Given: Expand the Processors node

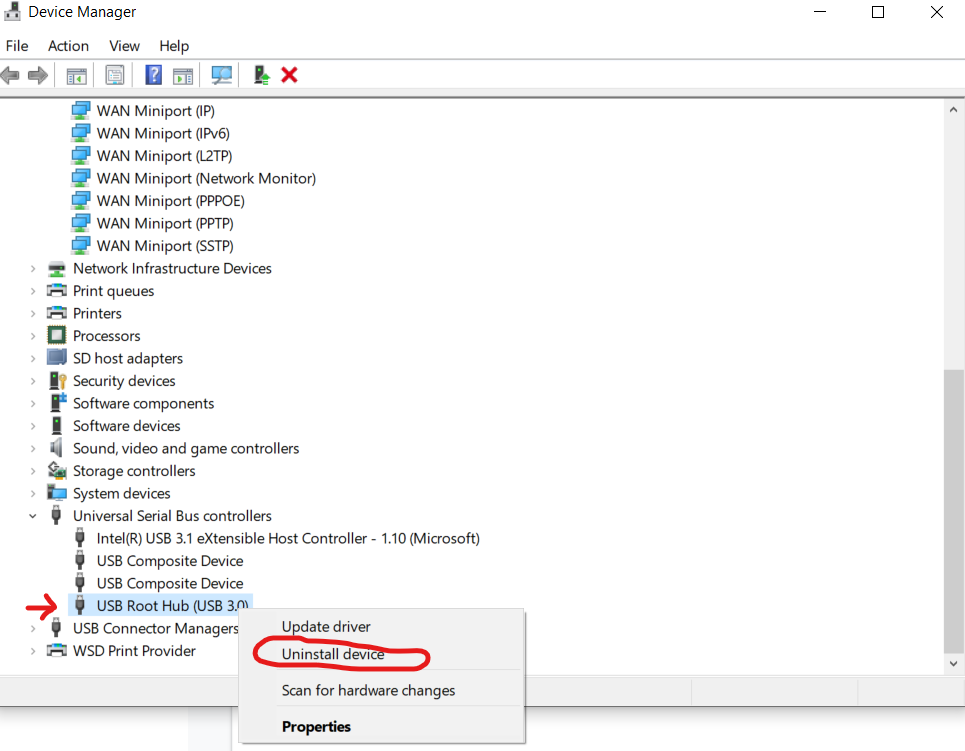Looking at the screenshot, I should [x=33, y=336].
